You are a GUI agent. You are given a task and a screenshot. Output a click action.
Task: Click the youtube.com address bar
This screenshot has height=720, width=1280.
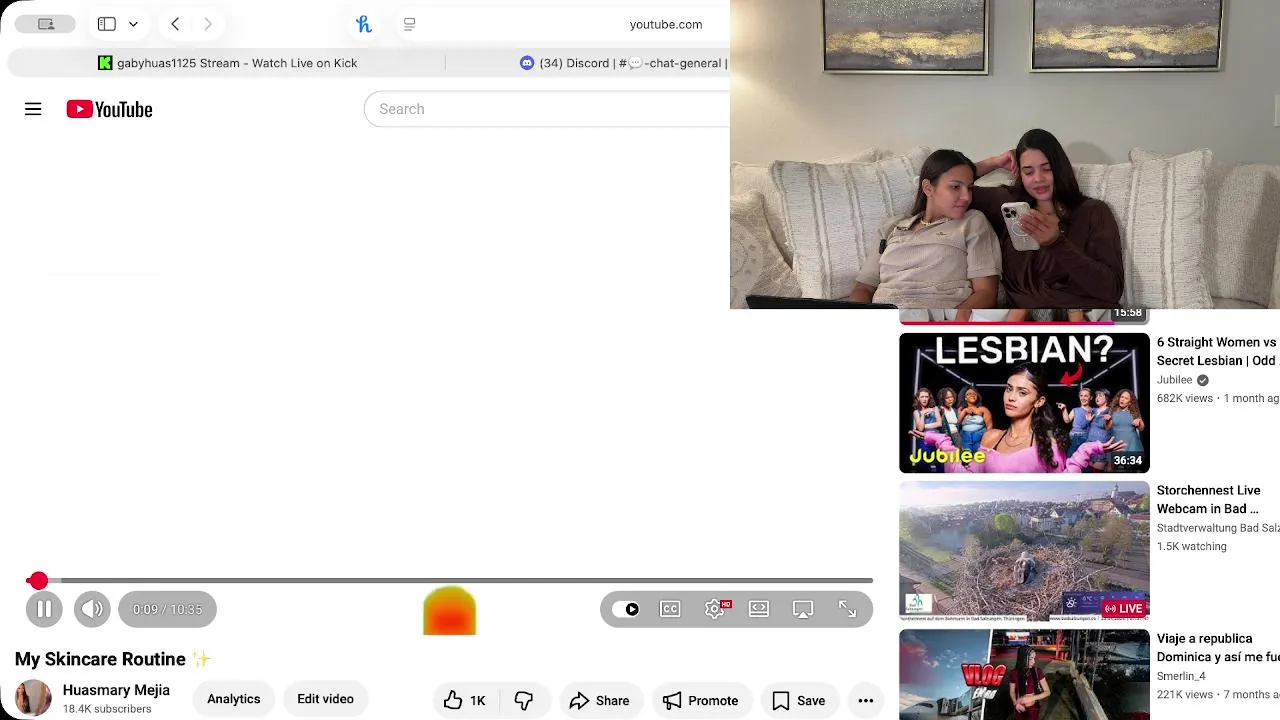(x=666, y=24)
